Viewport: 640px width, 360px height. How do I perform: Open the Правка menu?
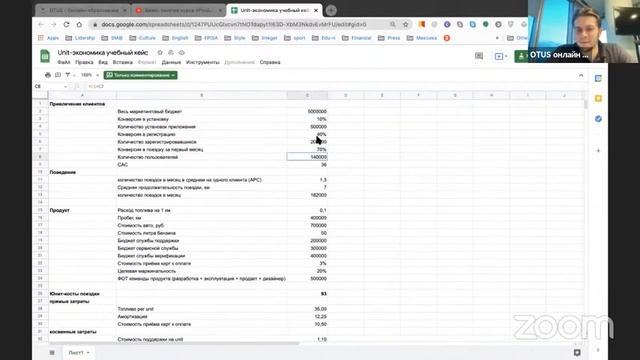[84, 62]
